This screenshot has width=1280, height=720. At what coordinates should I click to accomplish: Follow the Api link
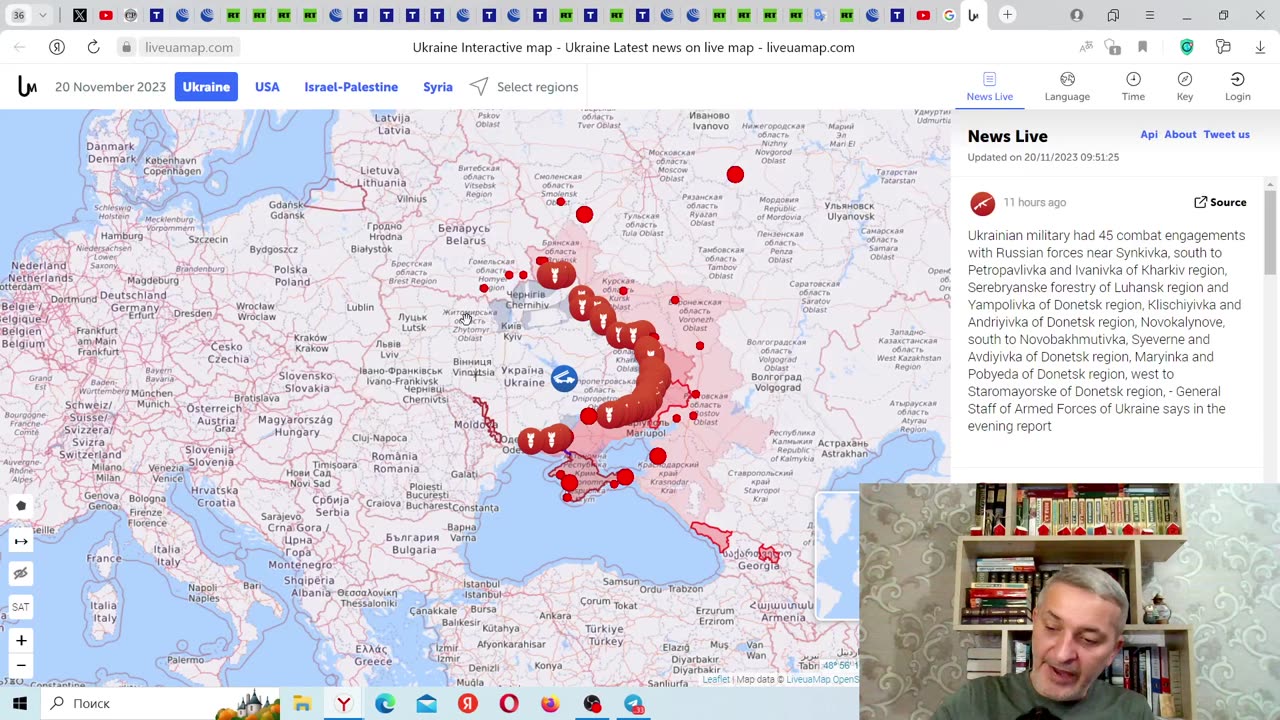coord(1149,134)
